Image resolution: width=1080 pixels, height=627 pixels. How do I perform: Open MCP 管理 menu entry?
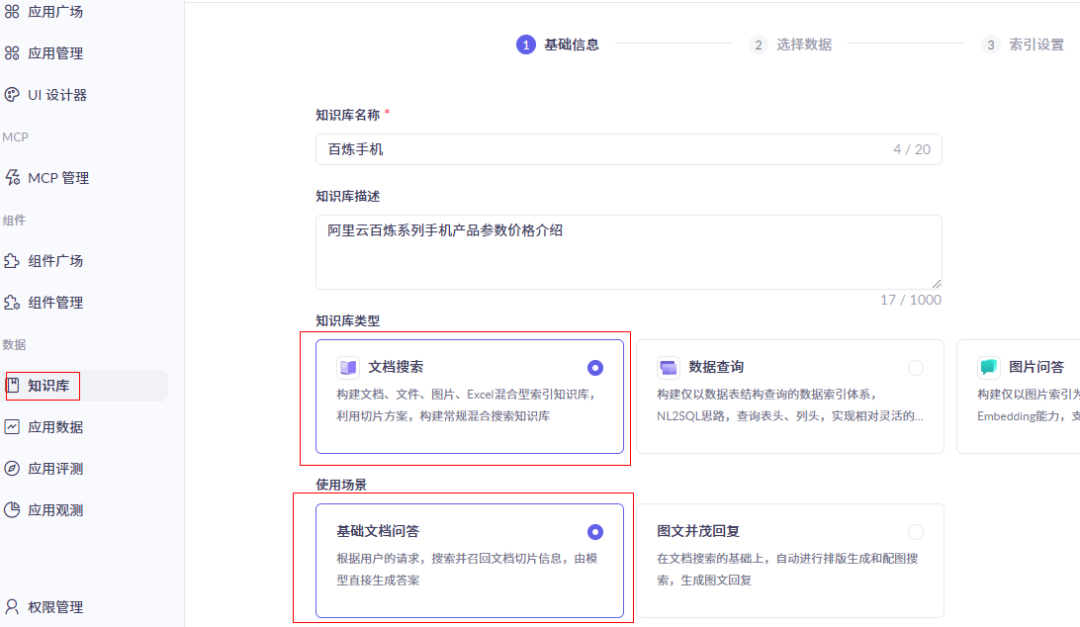[59, 178]
